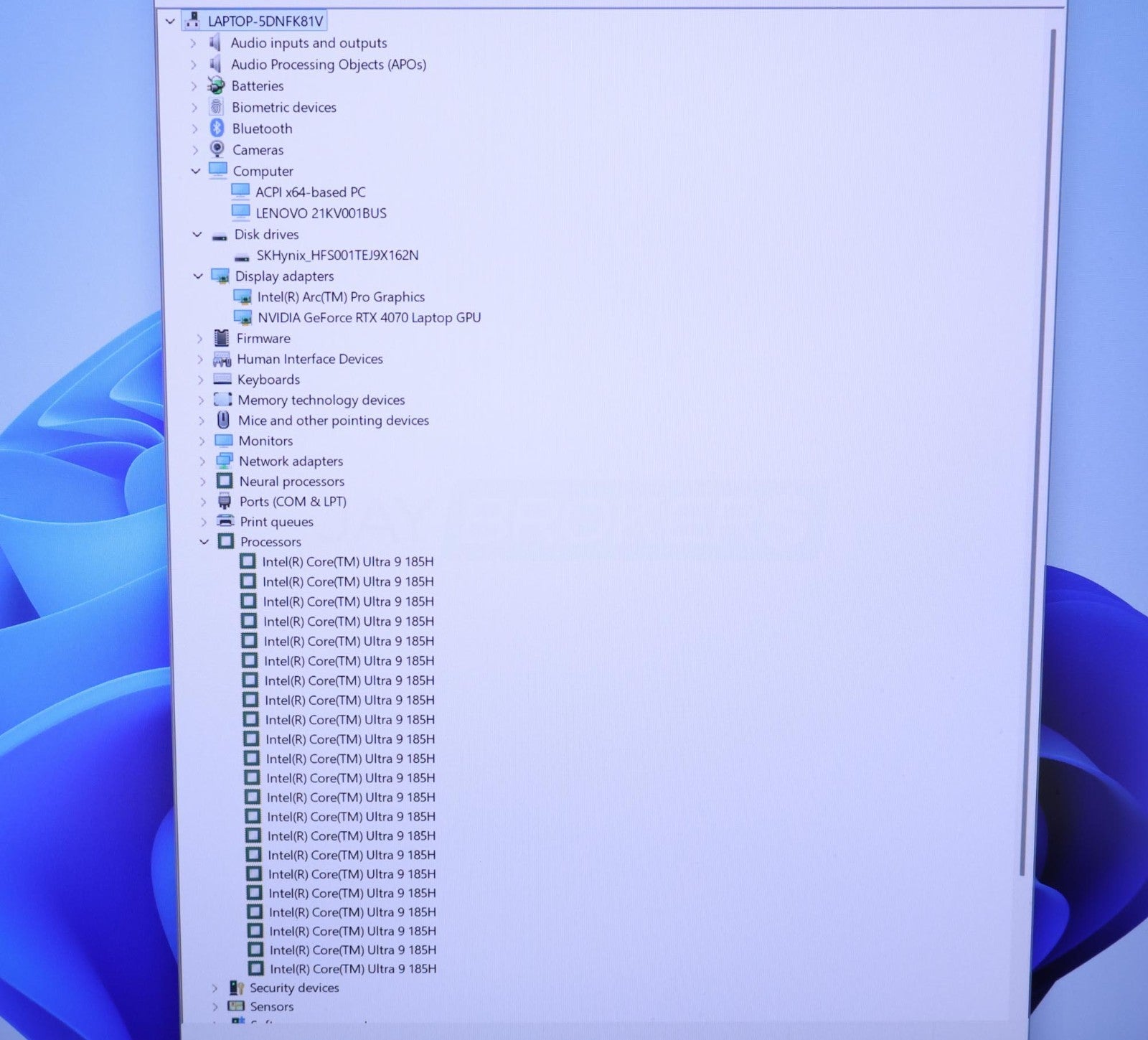Click the Print queues printer icon

click(x=225, y=521)
